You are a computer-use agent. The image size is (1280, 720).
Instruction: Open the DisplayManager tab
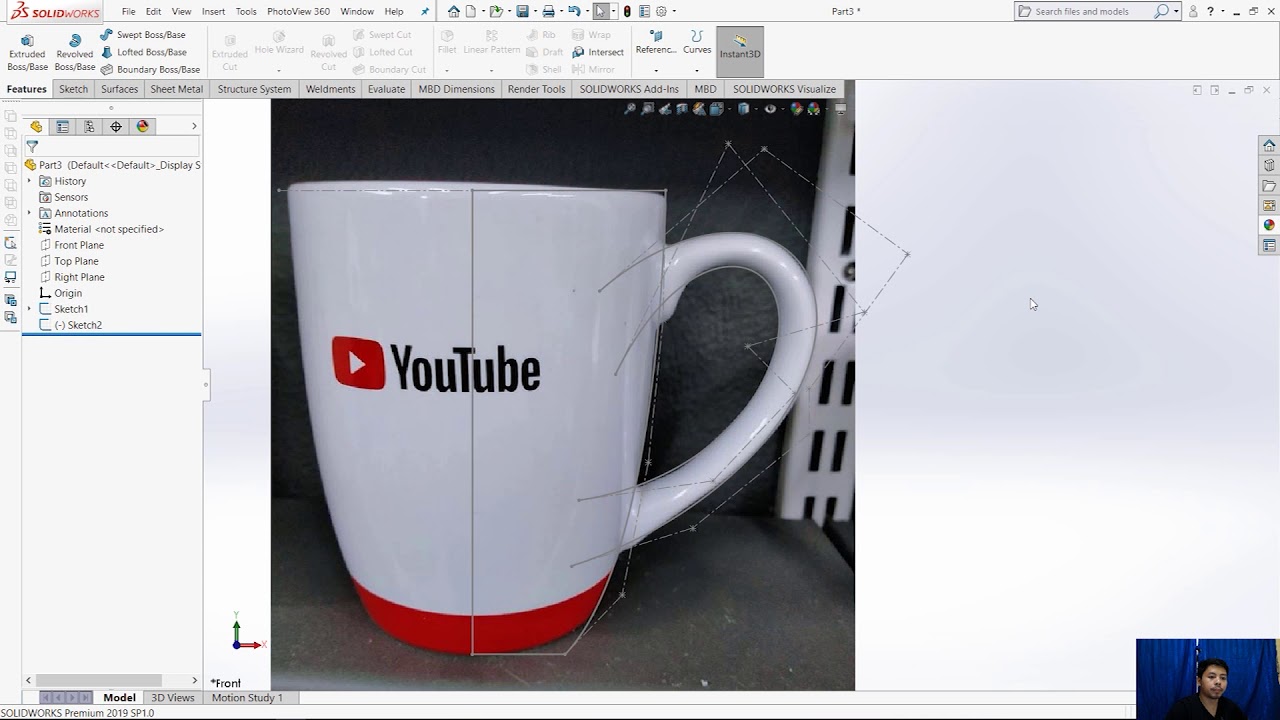coord(143,126)
